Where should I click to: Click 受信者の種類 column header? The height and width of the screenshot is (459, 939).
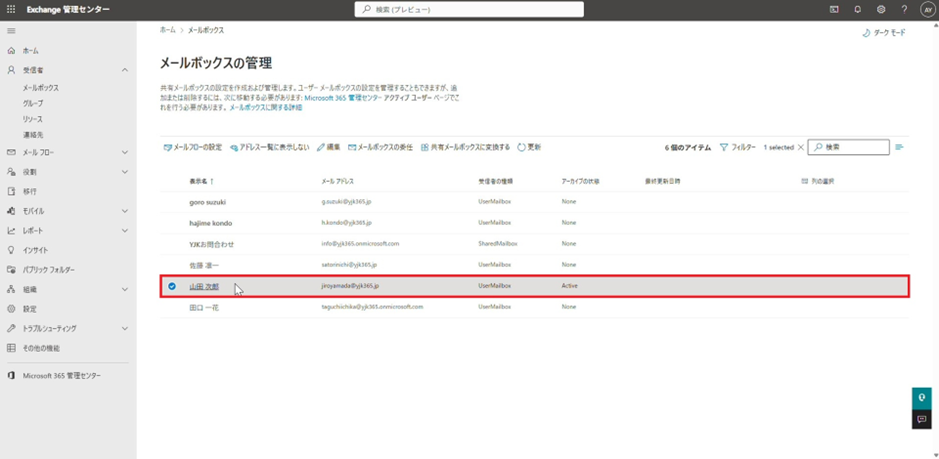[495, 180]
